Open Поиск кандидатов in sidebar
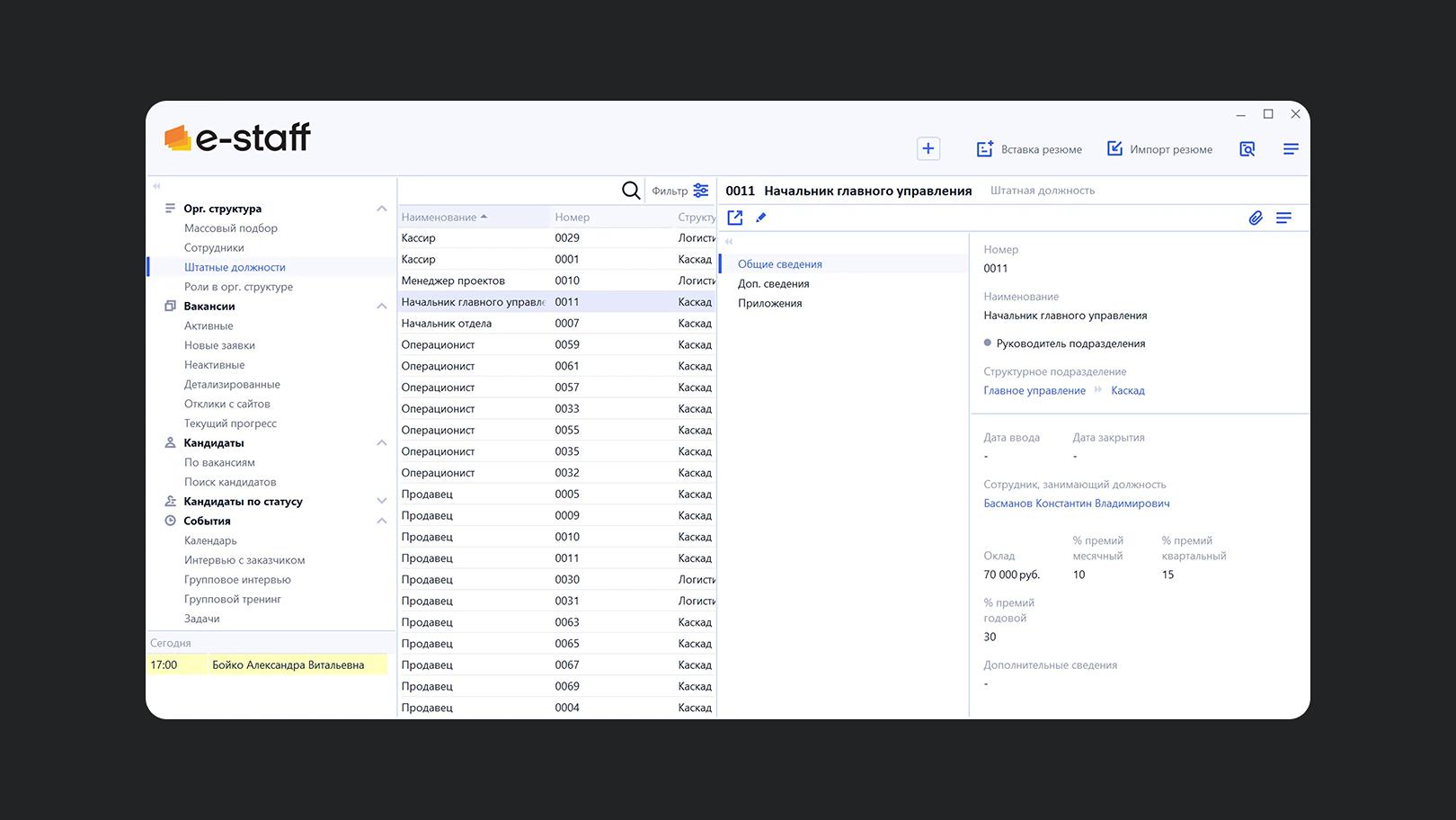1456x820 pixels. pyautogui.click(x=230, y=482)
